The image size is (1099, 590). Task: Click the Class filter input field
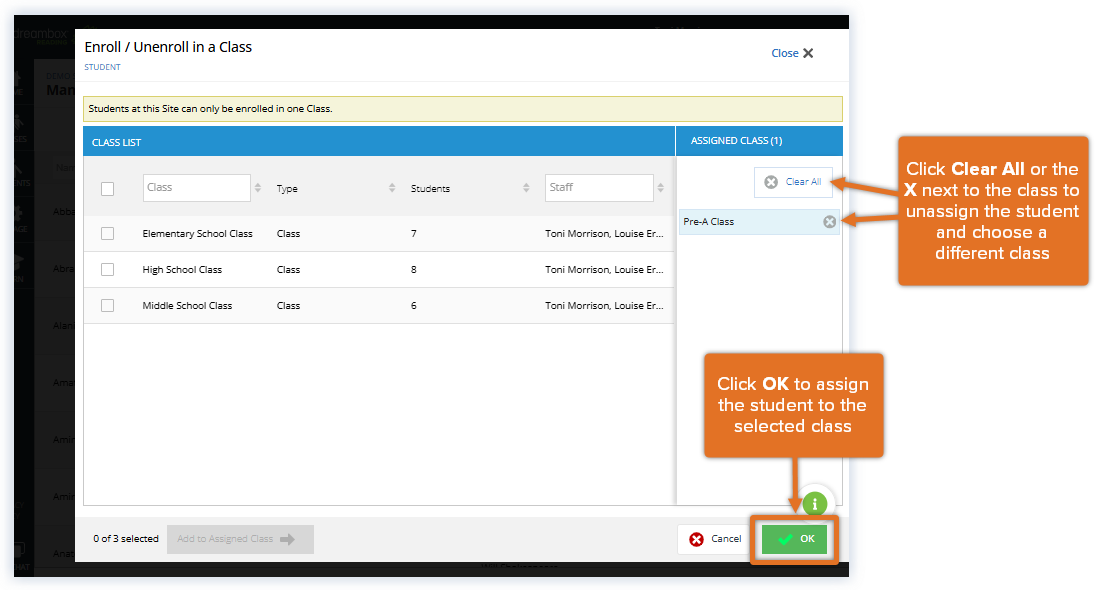point(196,187)
